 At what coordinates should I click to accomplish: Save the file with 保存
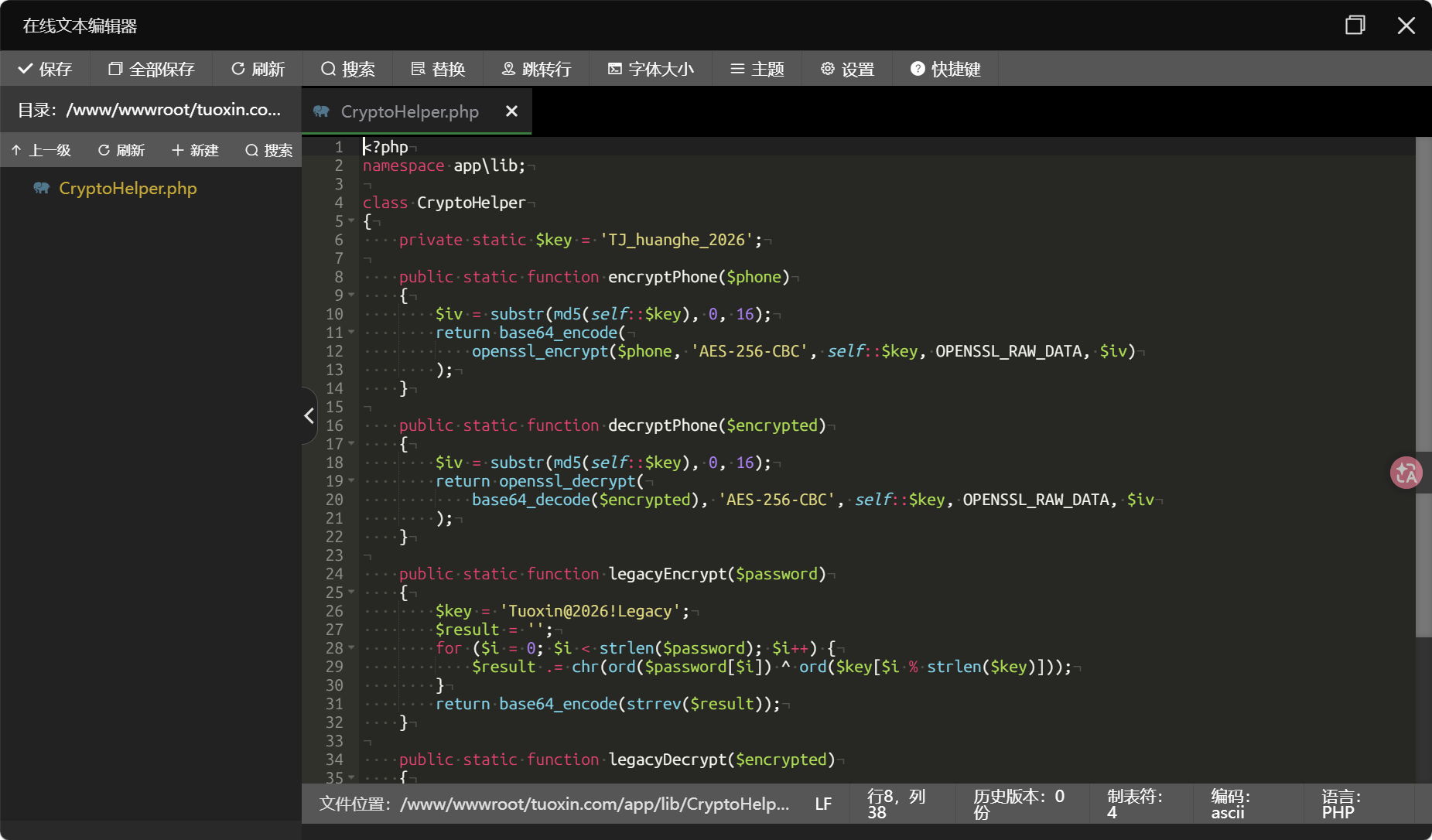point(45,69)
